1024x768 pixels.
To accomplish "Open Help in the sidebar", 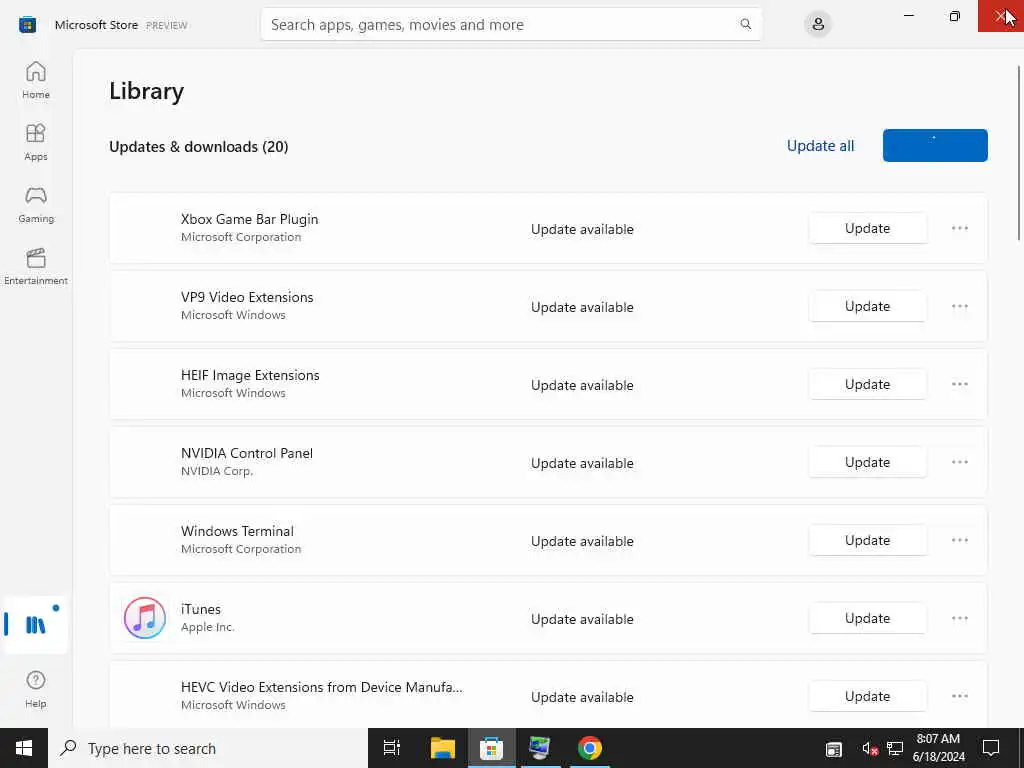I will (36, 689).
